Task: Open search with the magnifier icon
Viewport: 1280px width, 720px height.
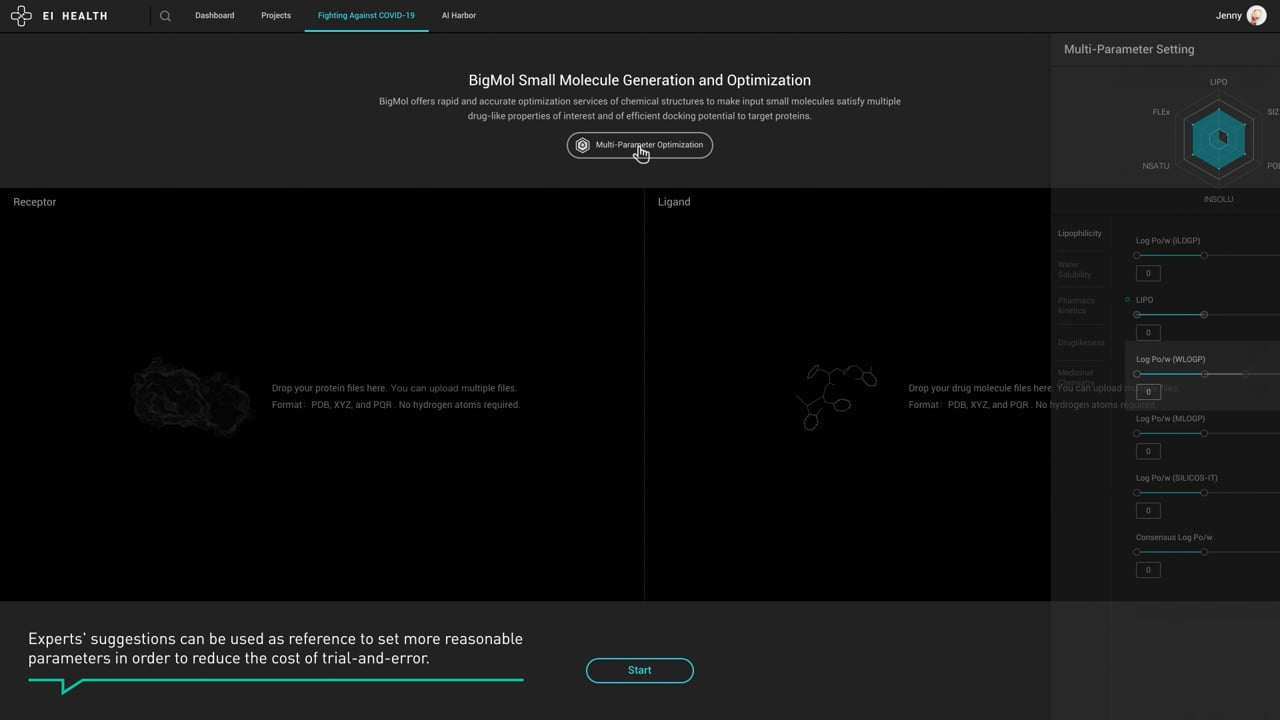Action: tap(165, 16)
